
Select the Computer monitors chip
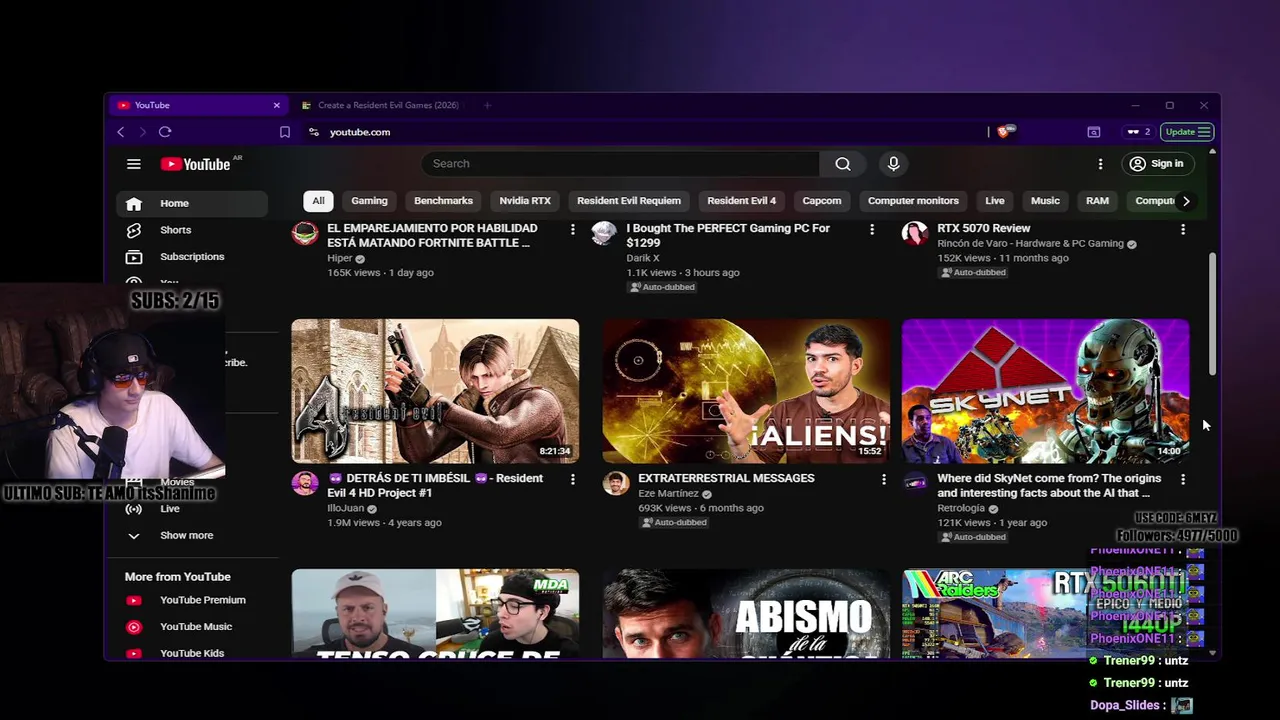pyautogui.click(x=913, y=201)
